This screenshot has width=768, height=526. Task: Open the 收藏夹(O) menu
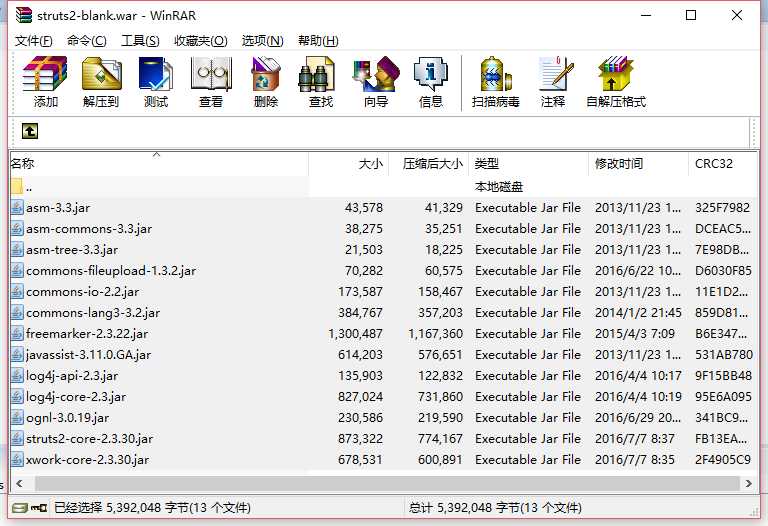point(201,41)
